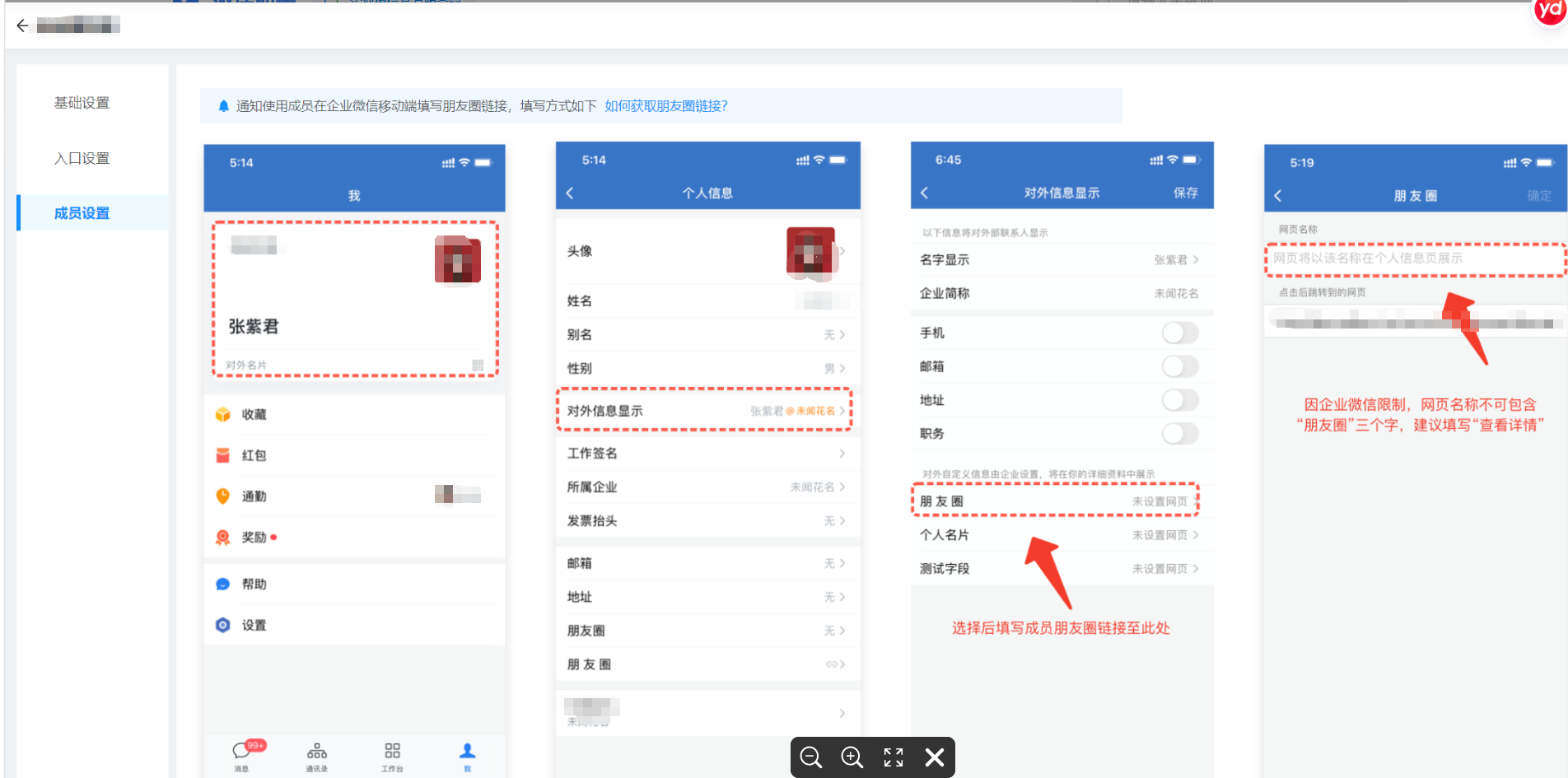Open 收藏 via its yellow cube icon
1568x778 pixels.
(x=222, y=414)
